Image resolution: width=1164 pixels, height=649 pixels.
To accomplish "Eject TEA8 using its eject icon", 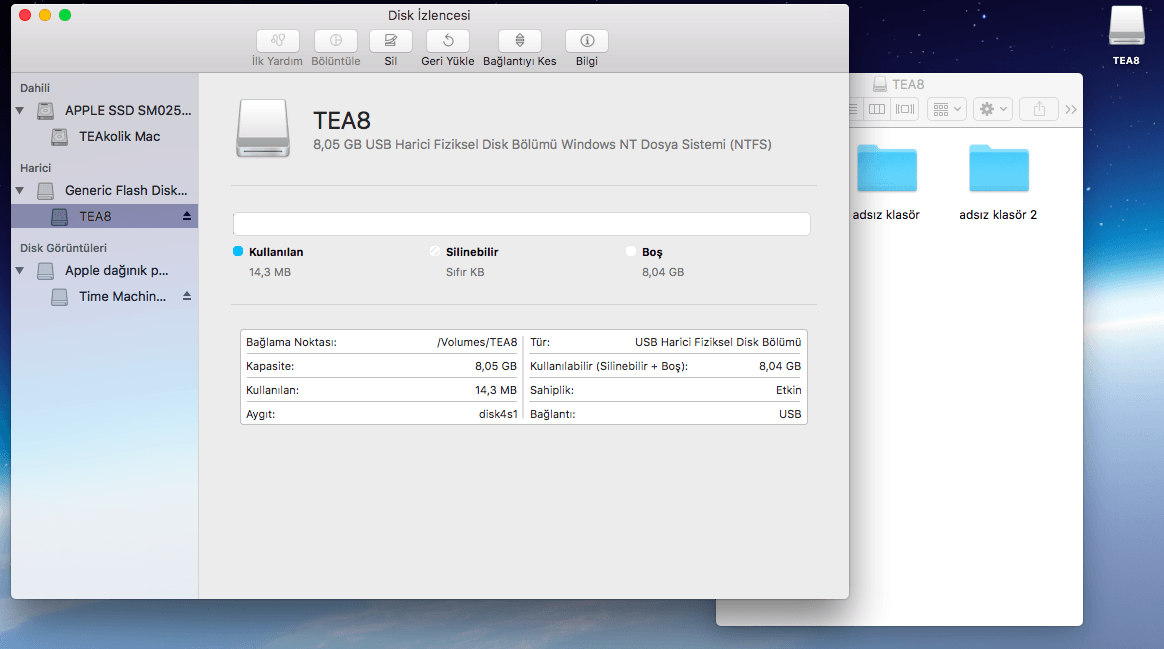I will pos(187,216).
